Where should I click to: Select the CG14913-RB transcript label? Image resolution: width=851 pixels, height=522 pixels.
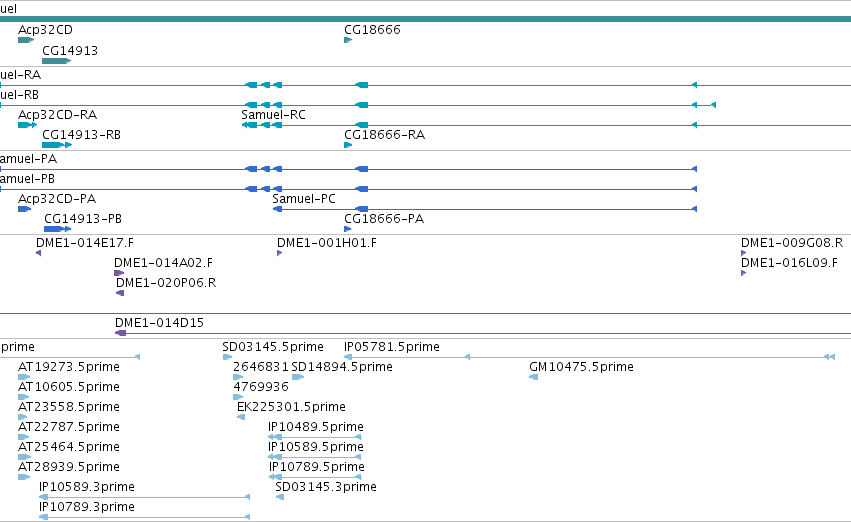point(81,135)
